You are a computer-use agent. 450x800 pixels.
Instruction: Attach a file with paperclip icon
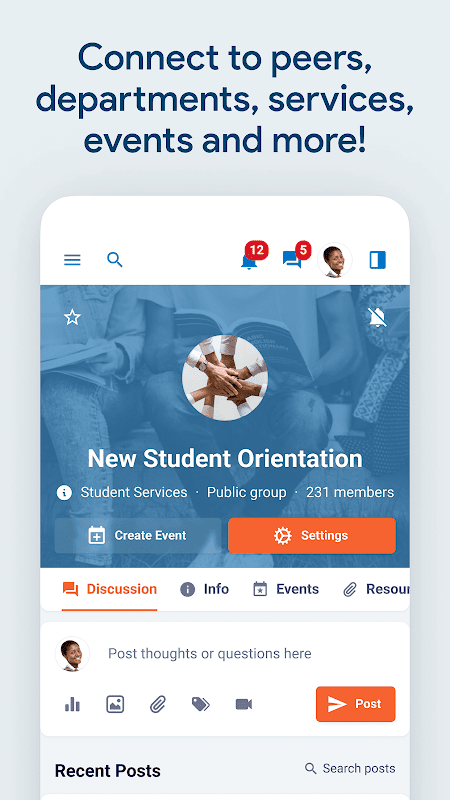click(x=158, y=705)
